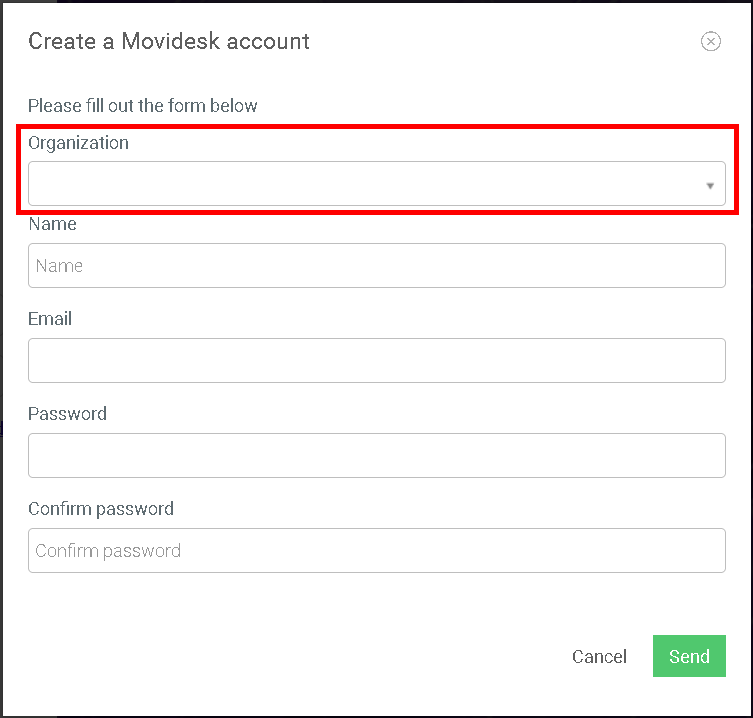Click the Please fill out the form below text

pyautogui.click(x=143, y=106)
